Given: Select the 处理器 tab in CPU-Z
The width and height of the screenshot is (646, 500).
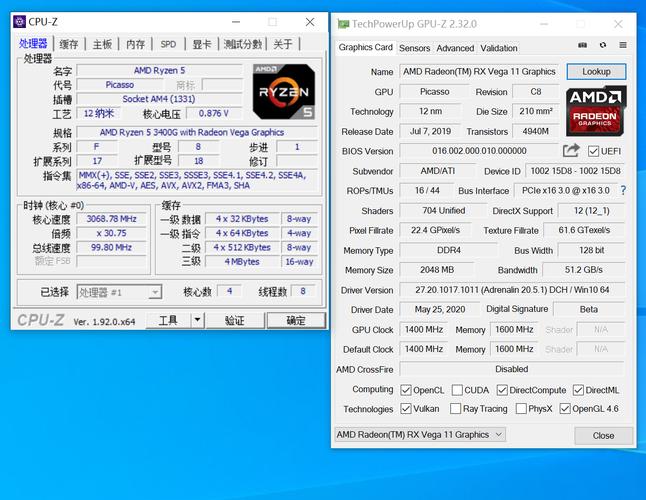Looking at the screenshot, I should tap(33, 44).
